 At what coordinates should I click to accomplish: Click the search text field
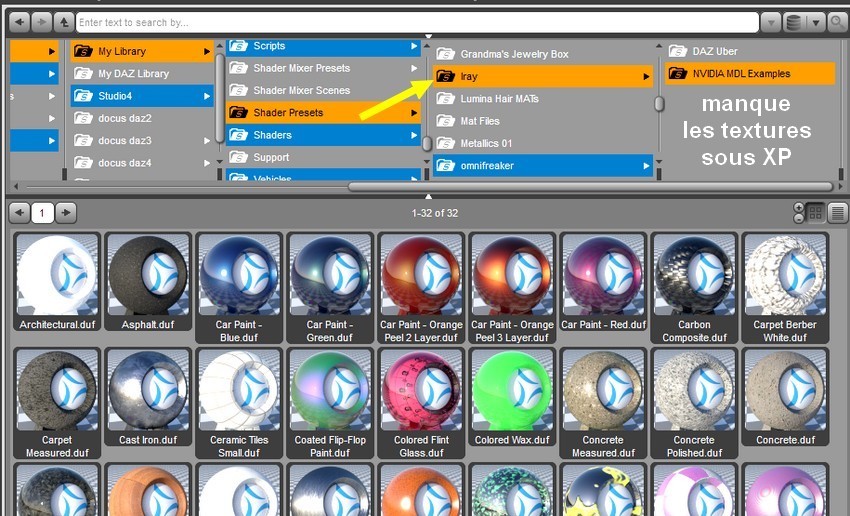tap(417, 22)
